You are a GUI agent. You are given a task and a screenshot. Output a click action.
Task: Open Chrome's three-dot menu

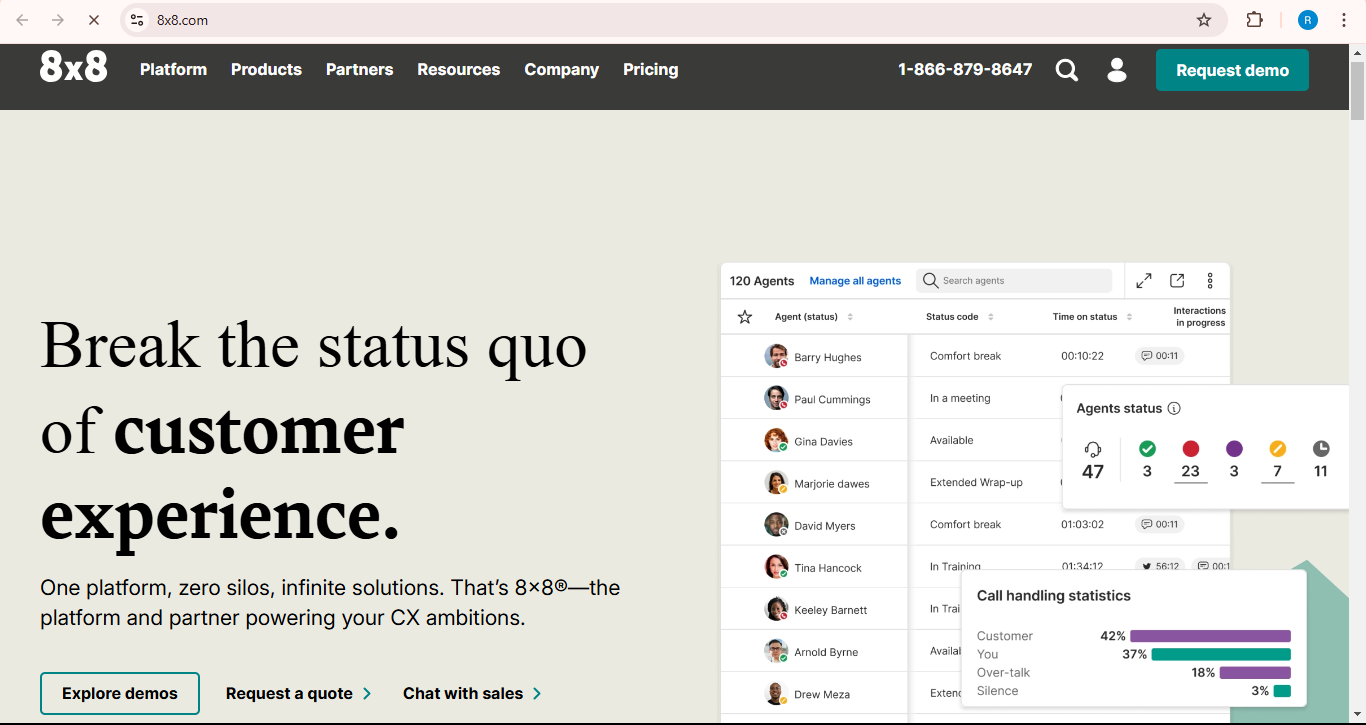[x=1344, y=20]
